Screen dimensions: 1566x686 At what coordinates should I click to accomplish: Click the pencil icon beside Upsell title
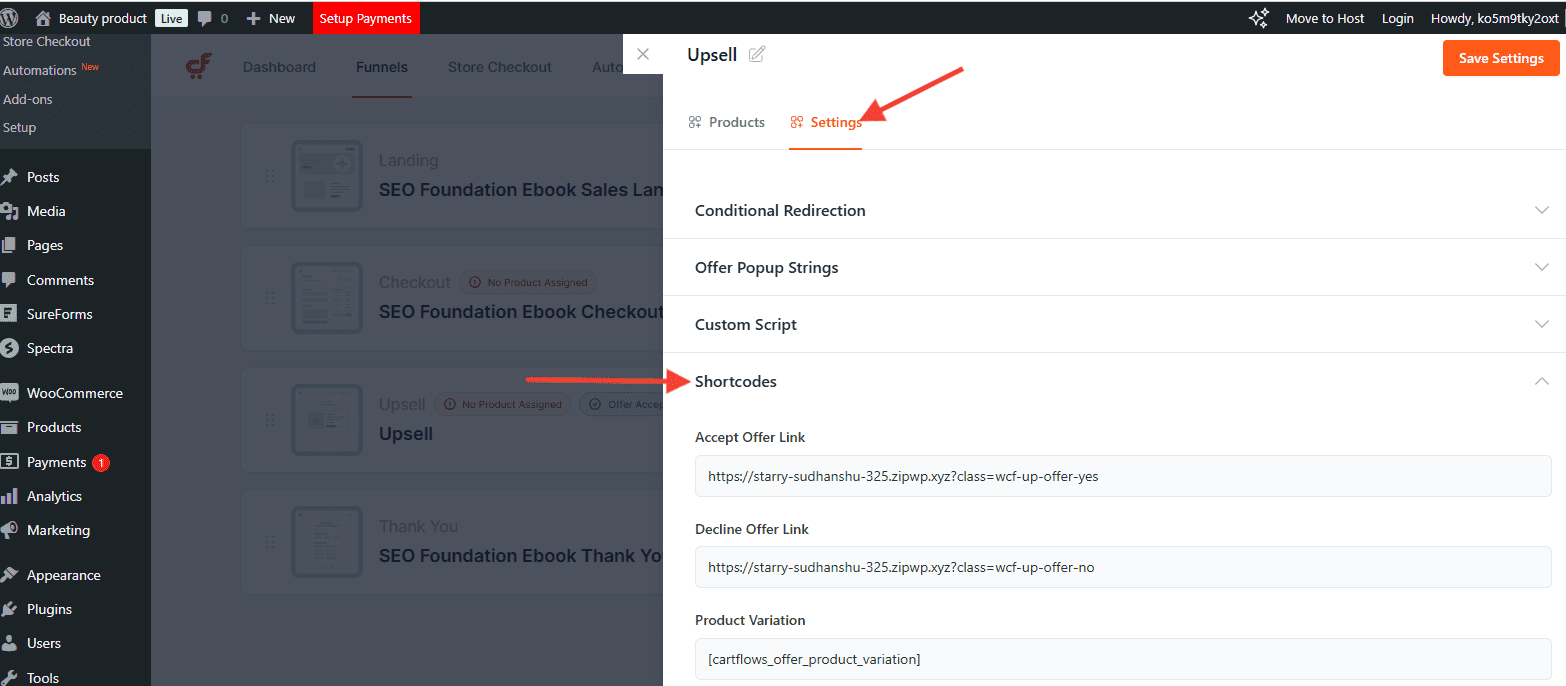point(757,55)
